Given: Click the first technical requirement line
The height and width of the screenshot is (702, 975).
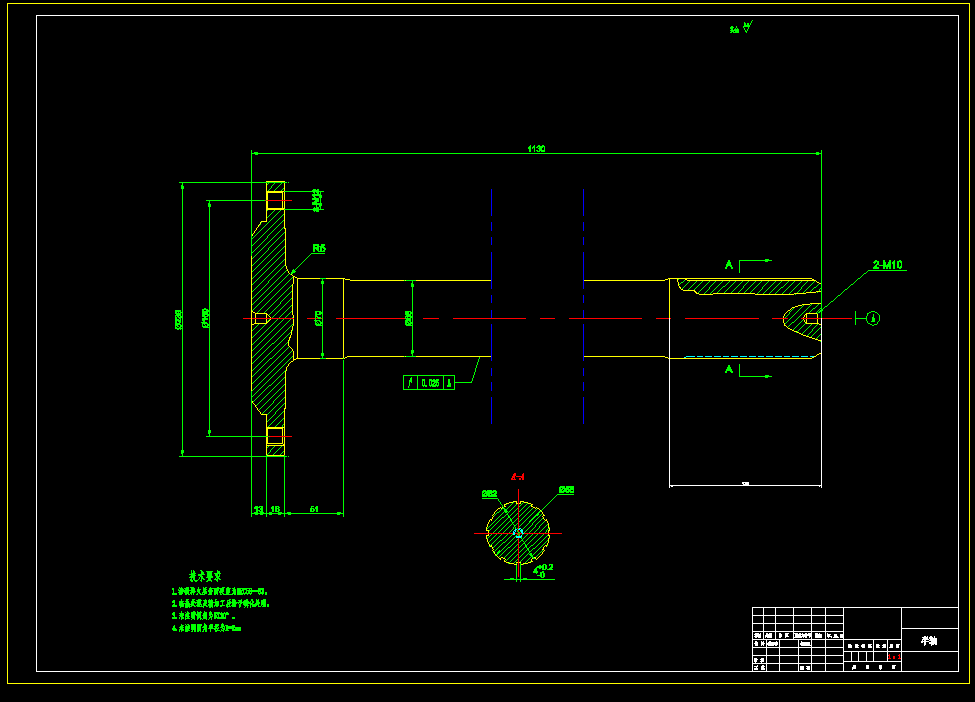Looking at the screenshot, I should [x=220, y=591].
